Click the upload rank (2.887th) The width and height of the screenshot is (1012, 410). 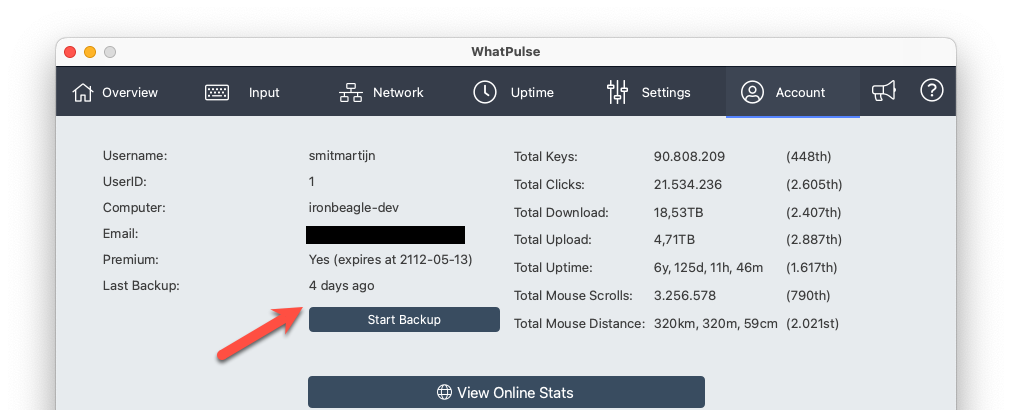pos(814,240)
